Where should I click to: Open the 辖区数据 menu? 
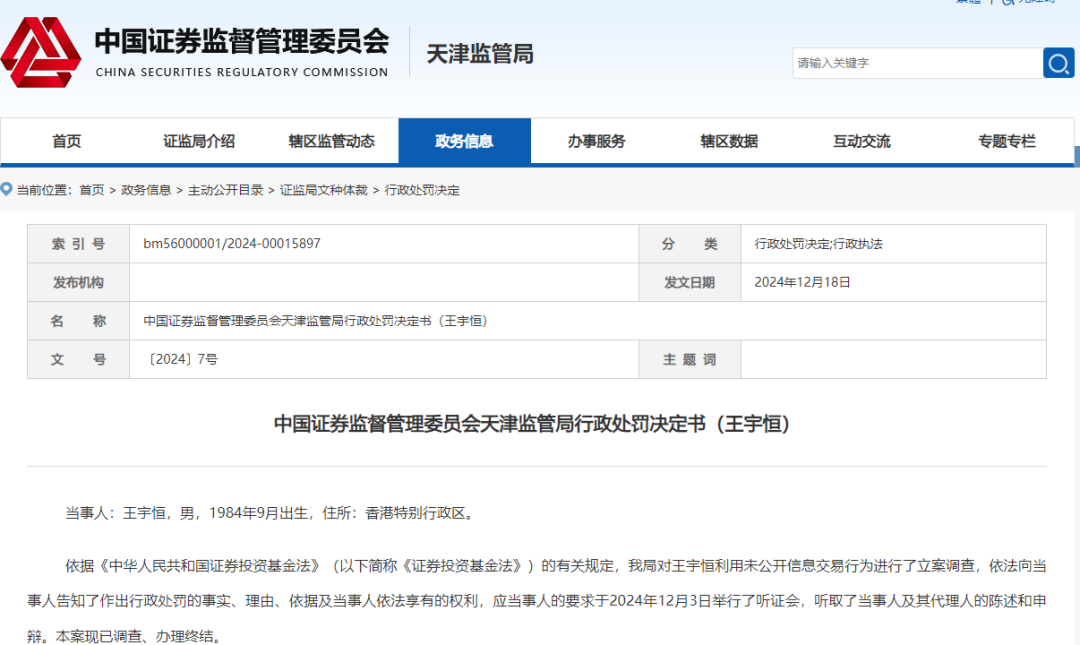coord(729,141)
